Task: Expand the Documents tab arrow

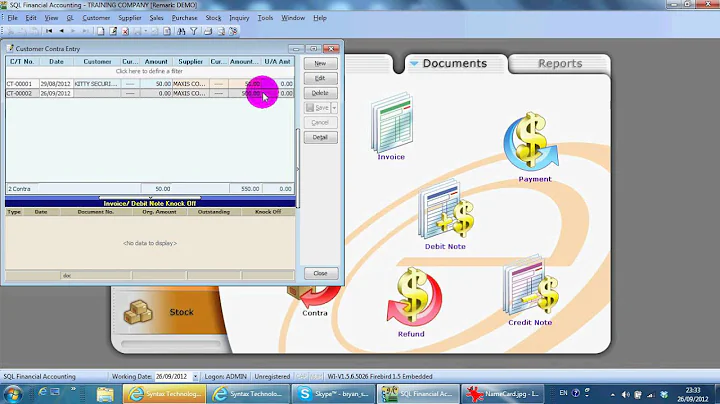Action: tap(414, 63)
